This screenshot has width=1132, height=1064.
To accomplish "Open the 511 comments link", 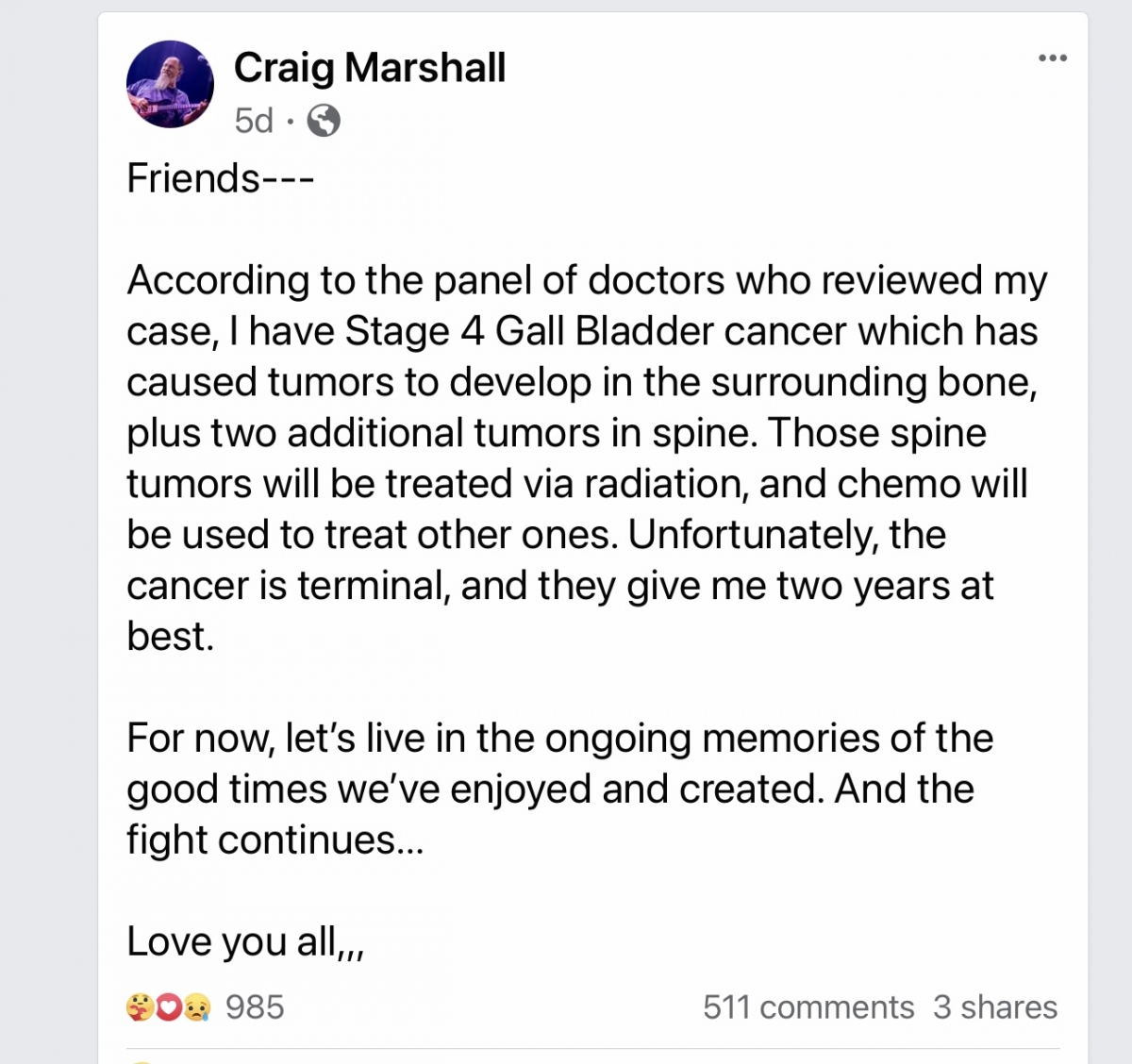I will pos(807,1007).
